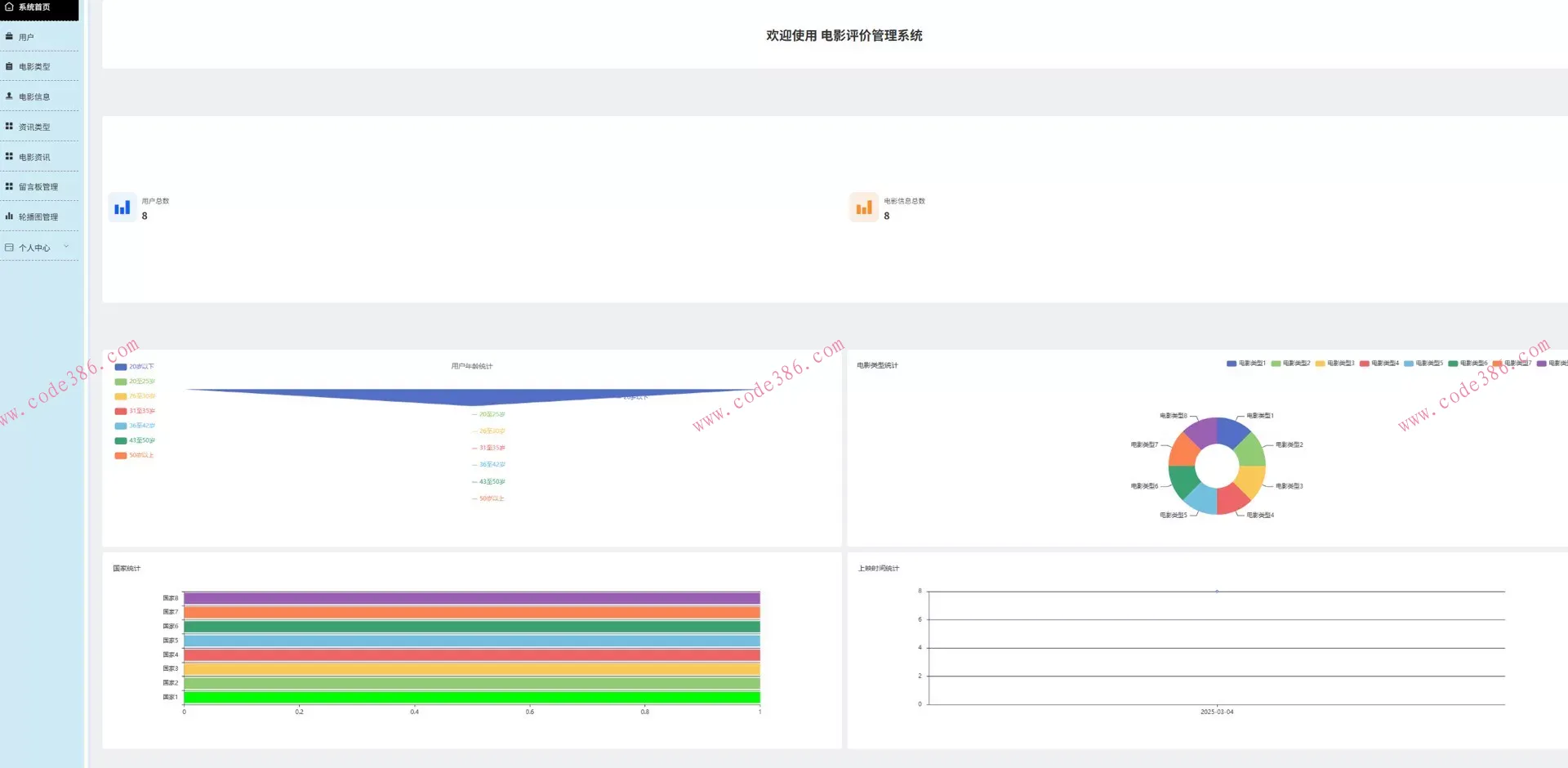
Task: Click the 电影类型统计 chart title
Action: pyautogui.click(x=878, y=365)
